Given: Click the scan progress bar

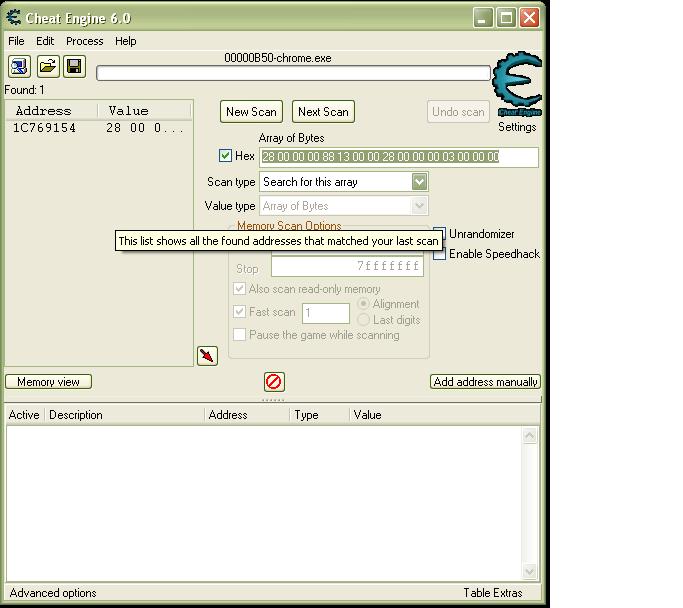Looking at the screenshot, I should point(293,73).
